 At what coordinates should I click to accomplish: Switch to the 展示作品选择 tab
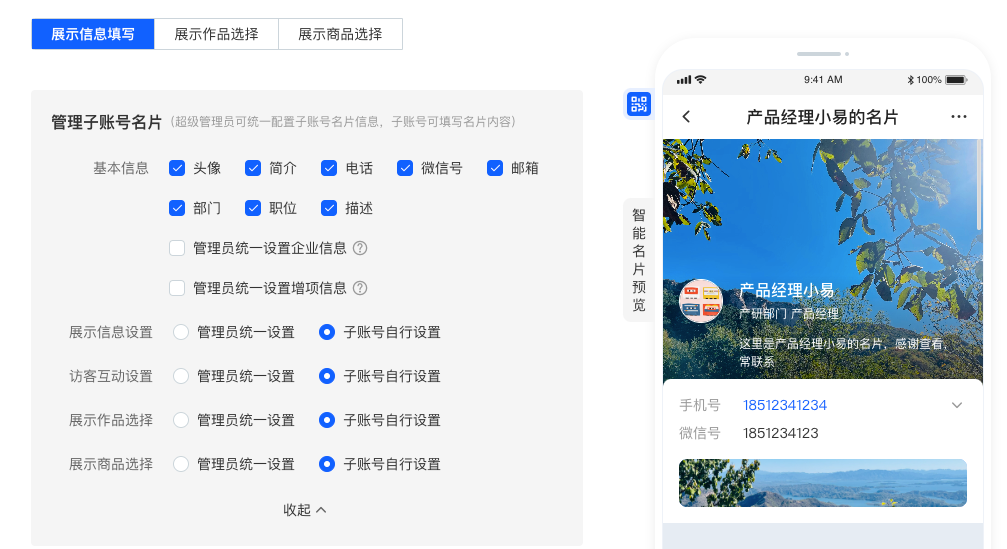click(x=216, y=34)
